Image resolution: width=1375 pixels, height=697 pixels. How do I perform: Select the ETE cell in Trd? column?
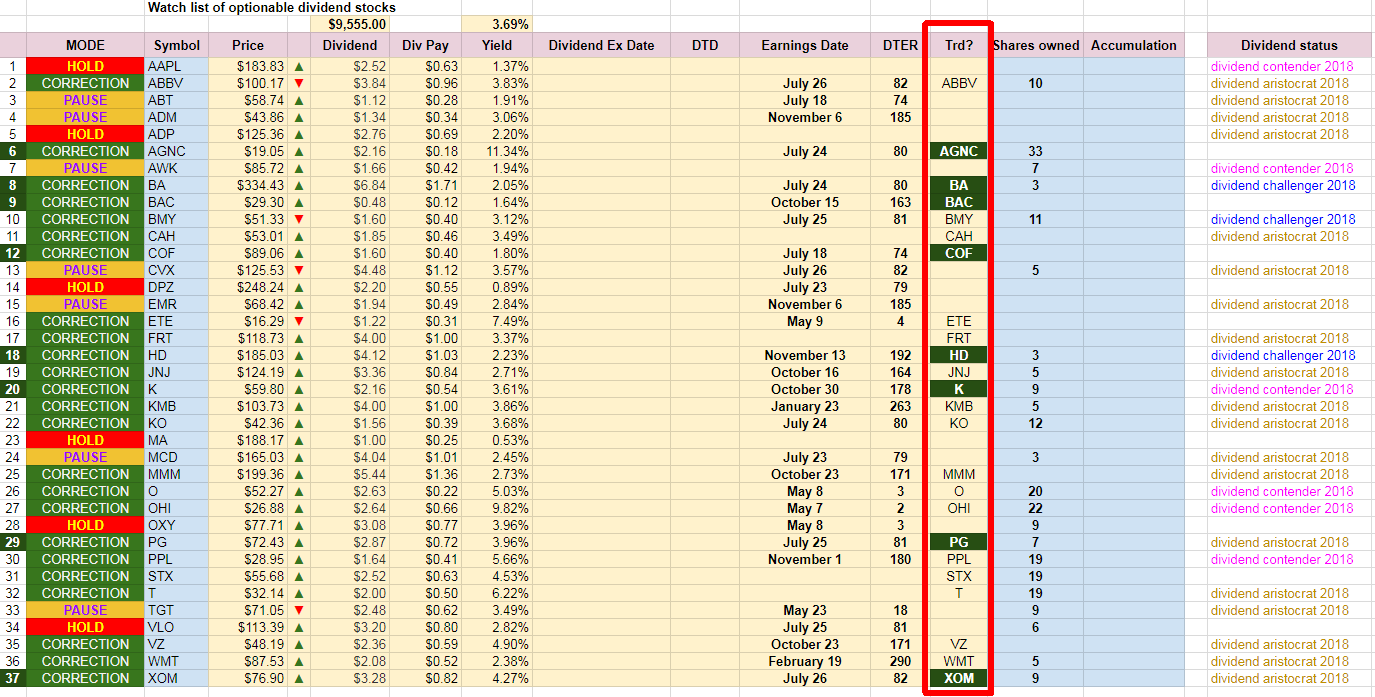958,321
